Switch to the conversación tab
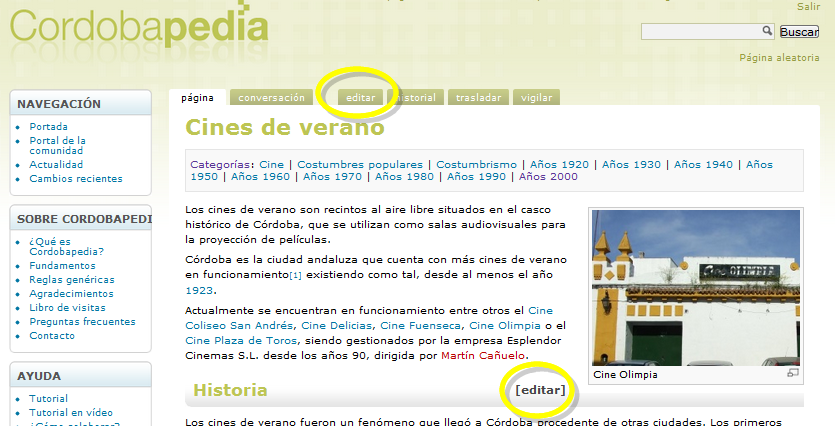Viewport: 835px width, 426px height. click(x=272, y=97)
